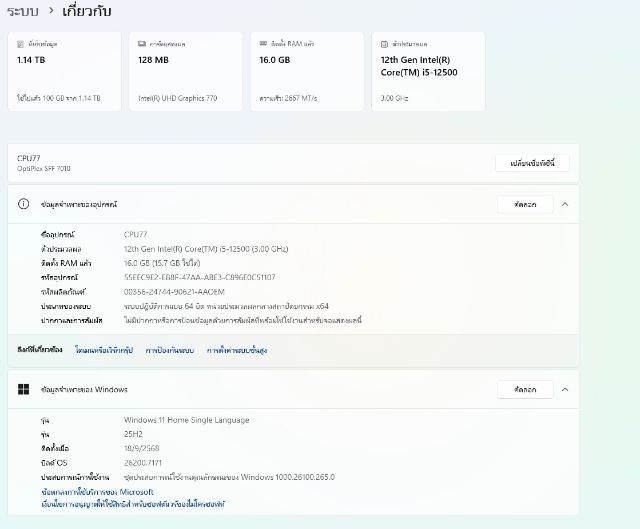Open the การป้องกันระบบ system protection link
This screenshot has height=529, width=640.
pyautogui.click(x=170, y=350)
